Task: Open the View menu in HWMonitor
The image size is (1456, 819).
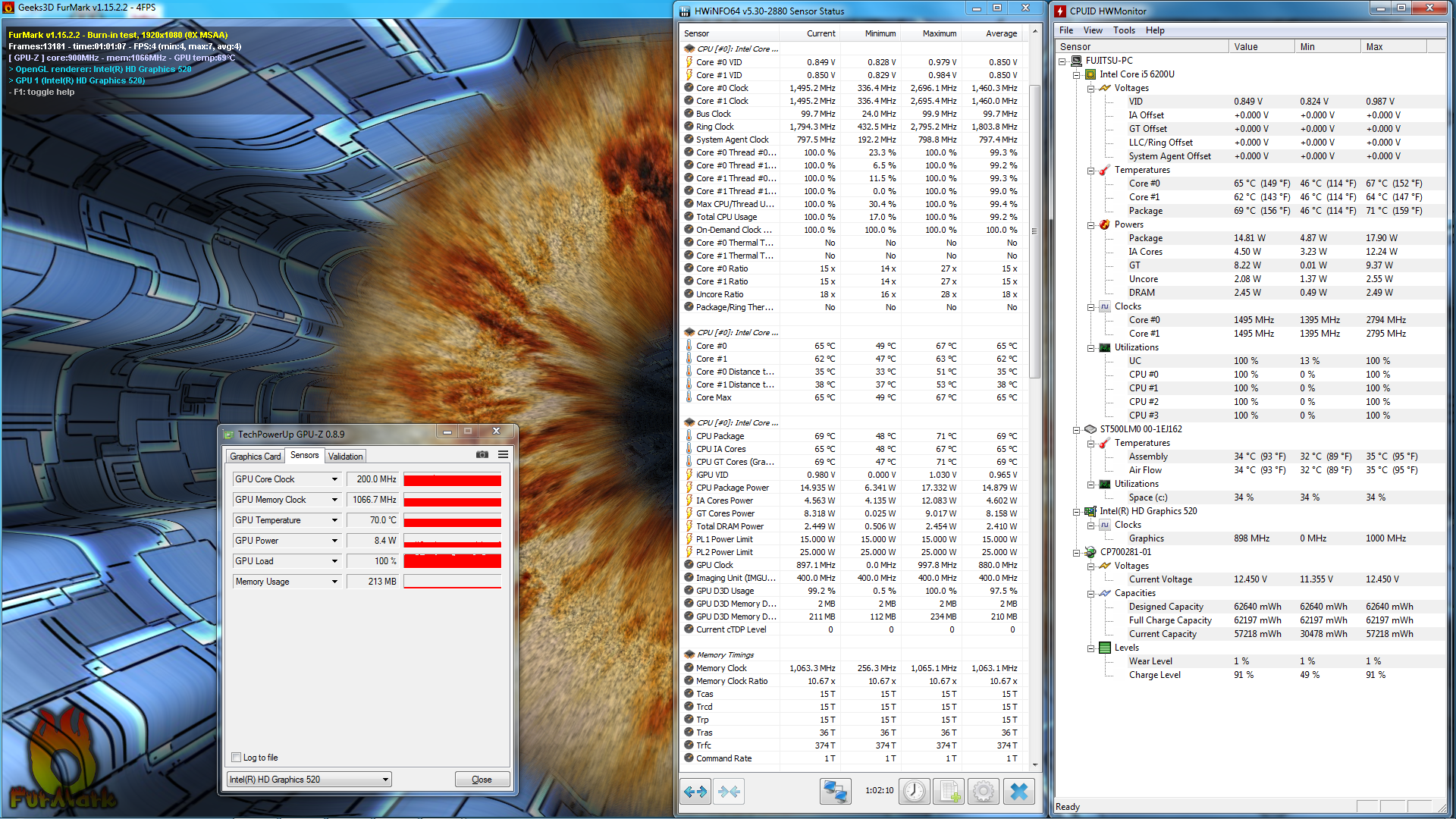Action: click(1093, 30)
